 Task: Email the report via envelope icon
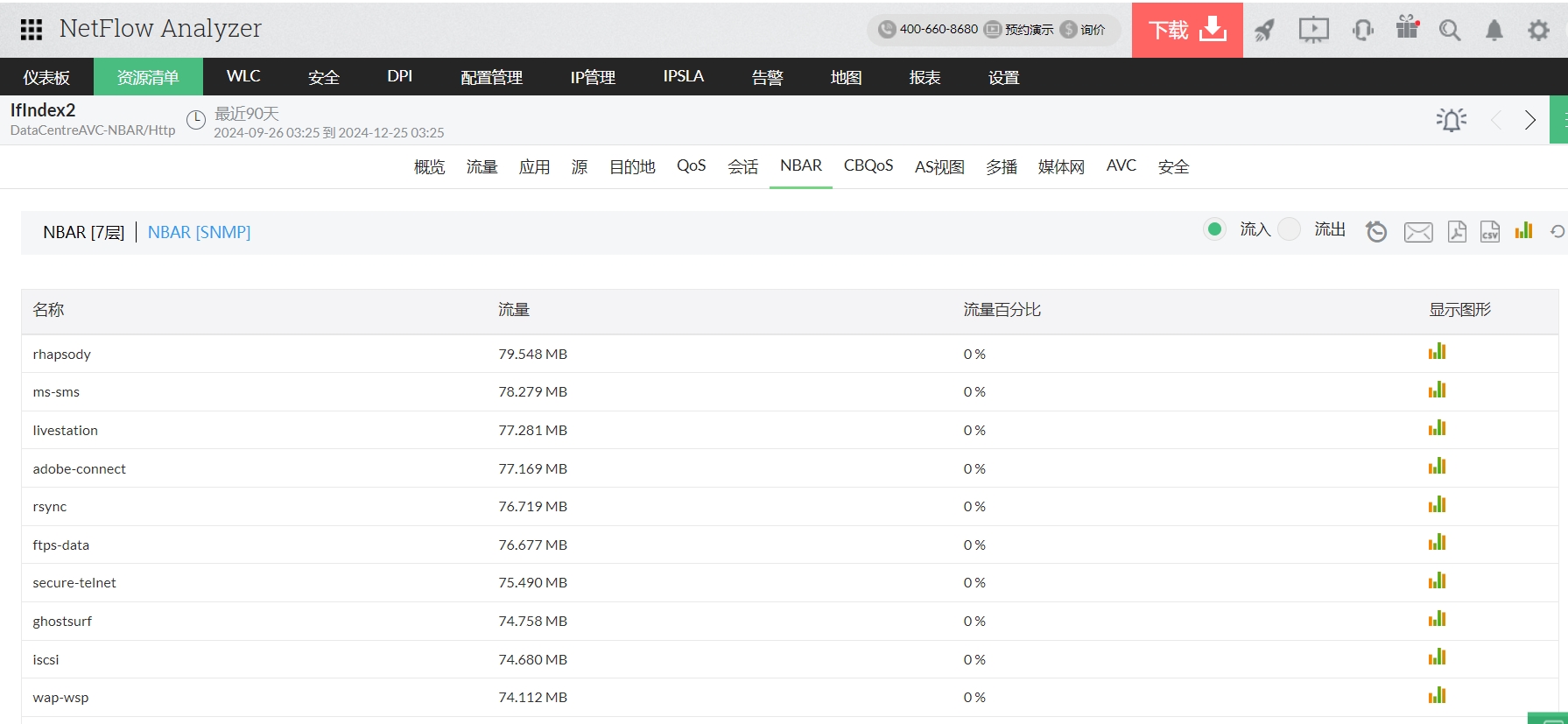pos(1418,231)
